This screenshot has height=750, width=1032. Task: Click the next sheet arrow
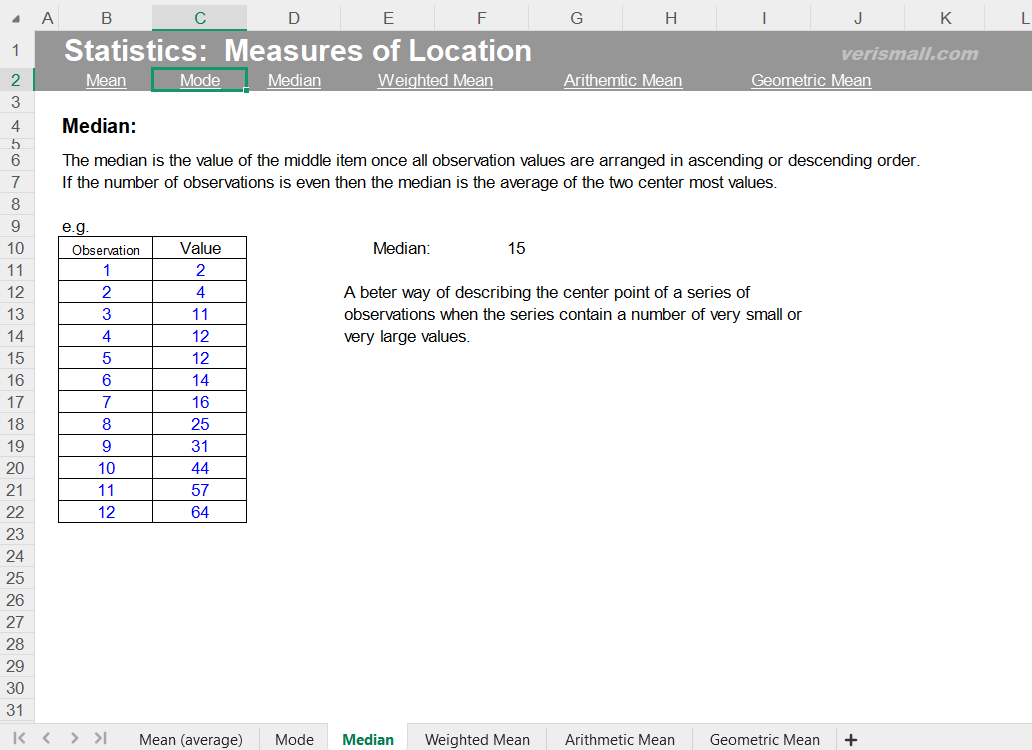pos(72,738)
